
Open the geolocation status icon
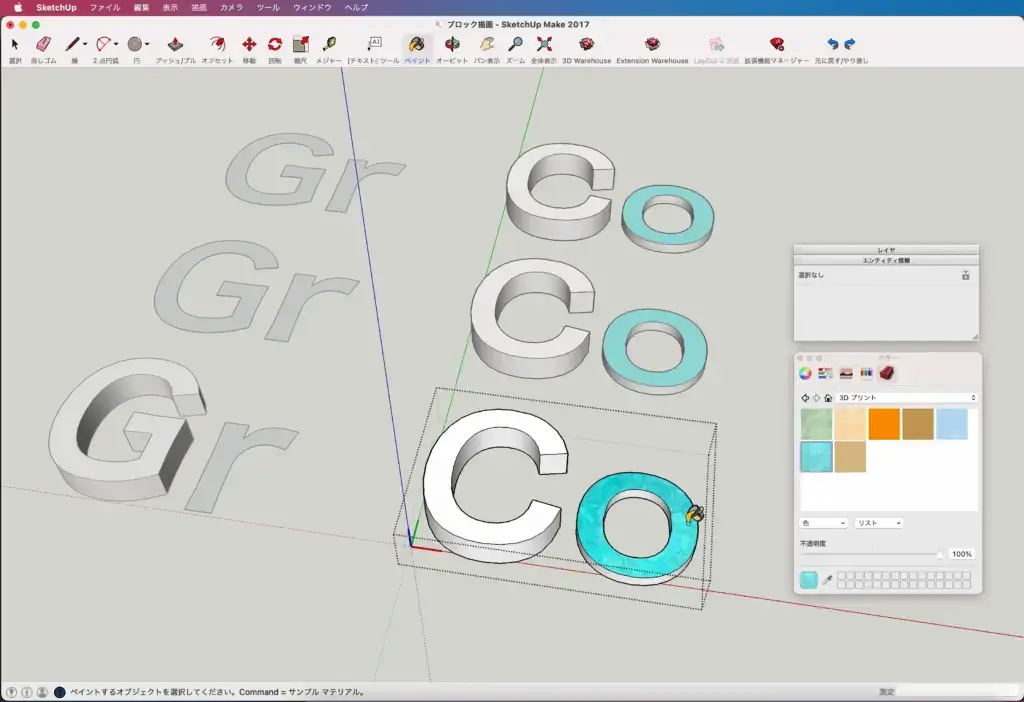pyautogui.click(x=11, y=692)
